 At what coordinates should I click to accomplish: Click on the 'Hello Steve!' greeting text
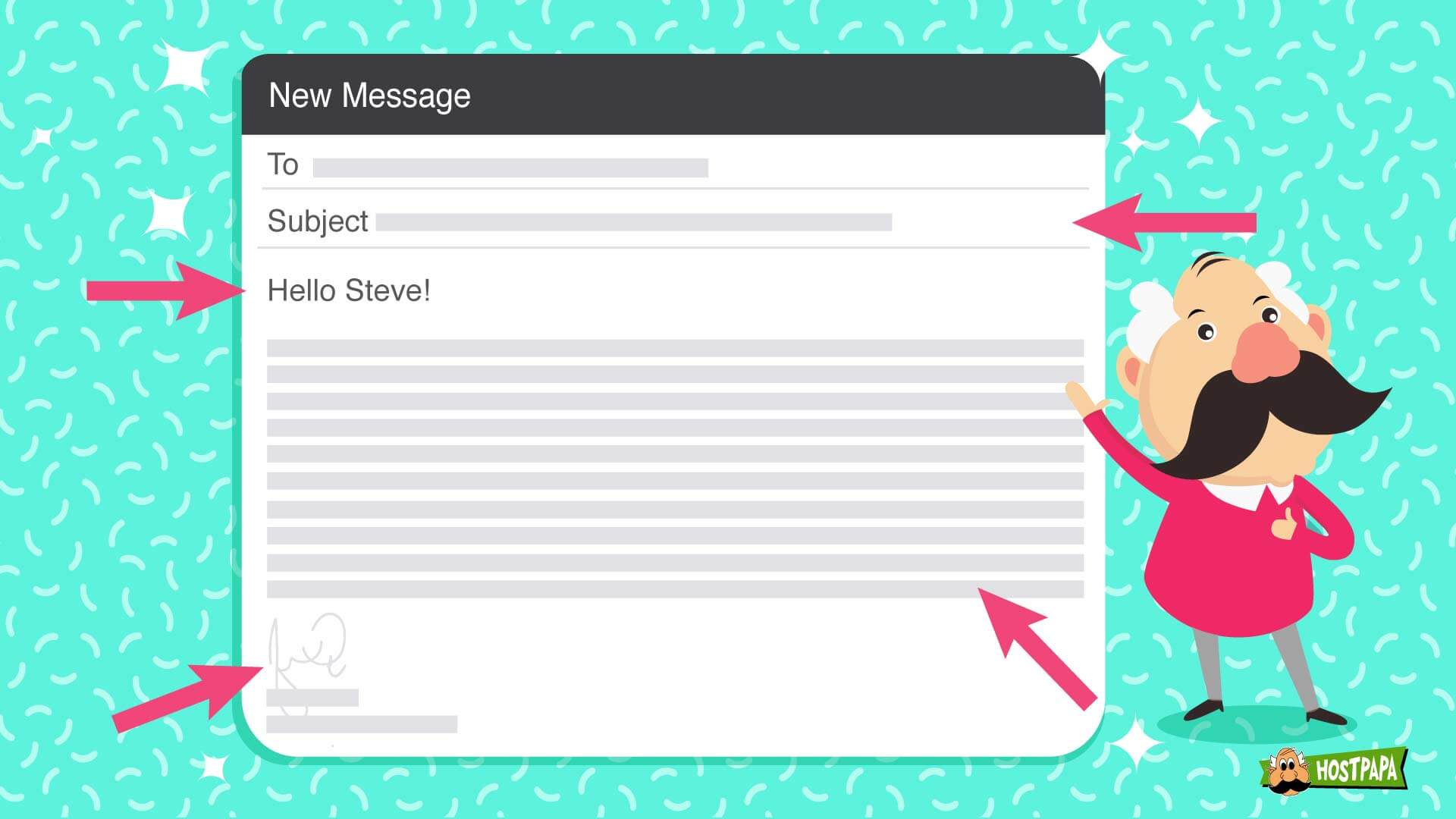pyautogui.click(x=347, y=290)
